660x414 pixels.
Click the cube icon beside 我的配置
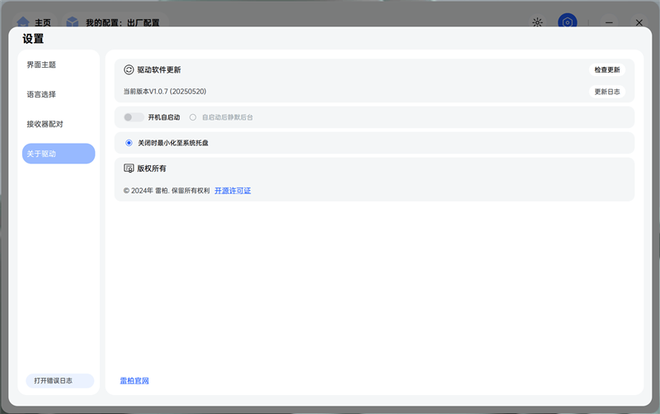tap(72, 21)
